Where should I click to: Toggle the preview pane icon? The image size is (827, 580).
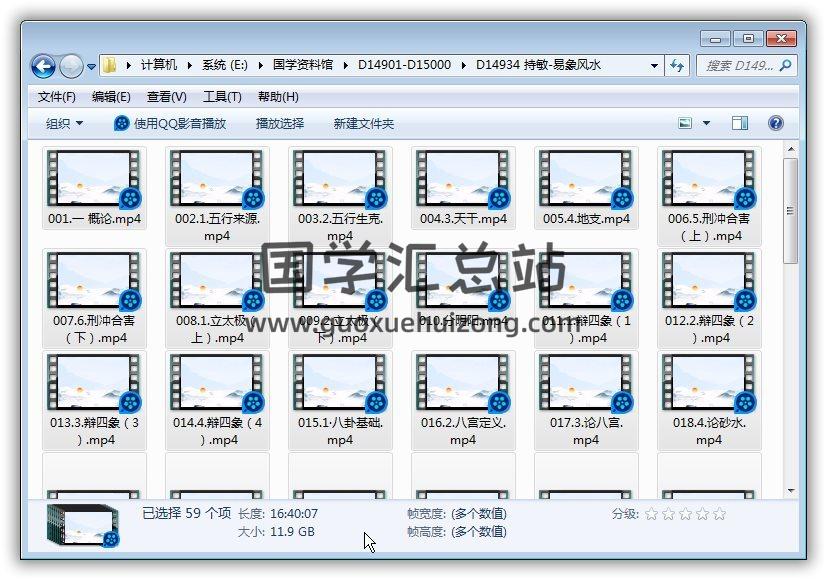point(739,123)
